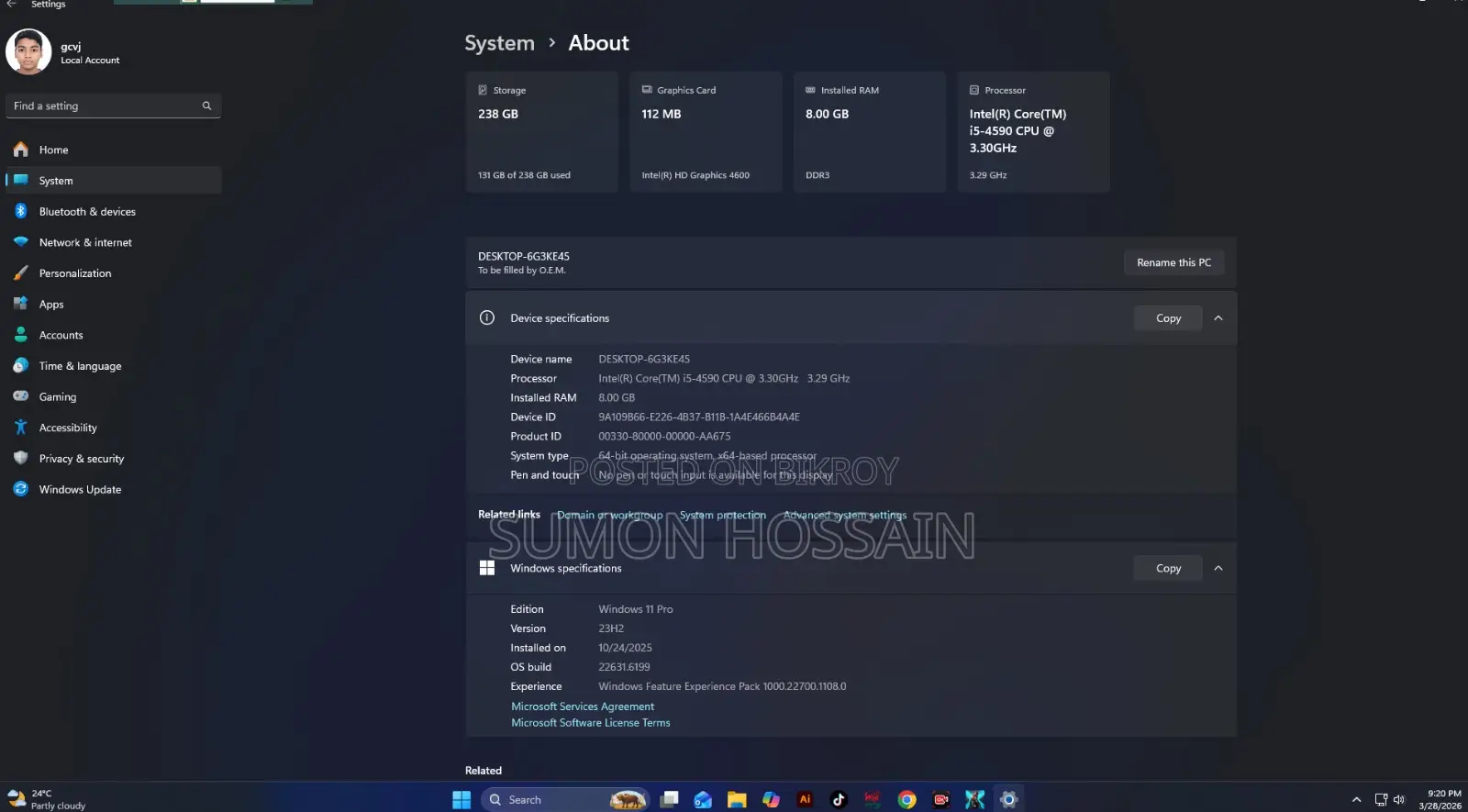This screenshot has height=812, width=1468.
Task: Open the Settings gear icon on taskbar
Action: point(1008,800)
